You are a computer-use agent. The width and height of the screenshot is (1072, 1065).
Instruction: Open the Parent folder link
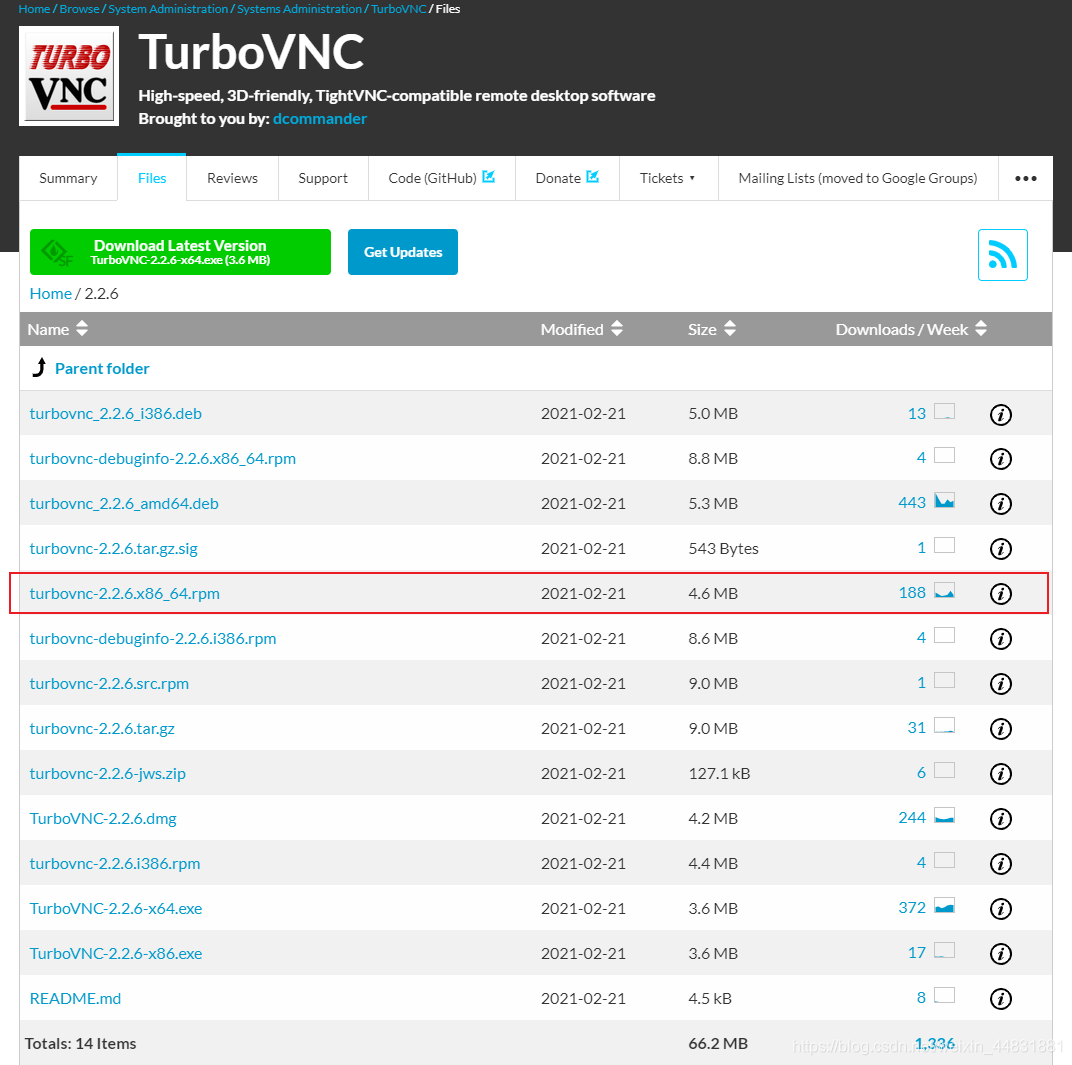click(x=102, y=368)
